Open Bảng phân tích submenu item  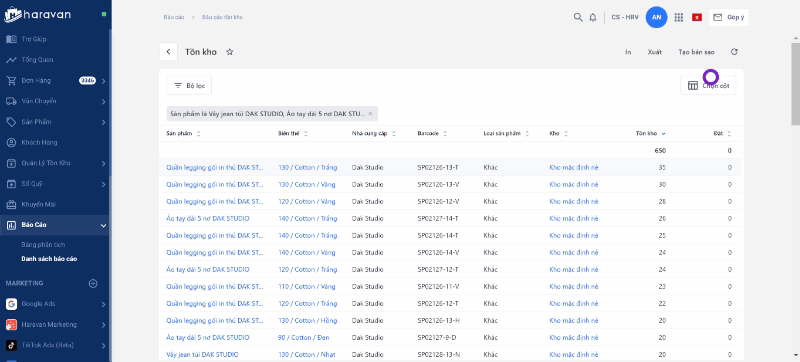click(43, 245)
